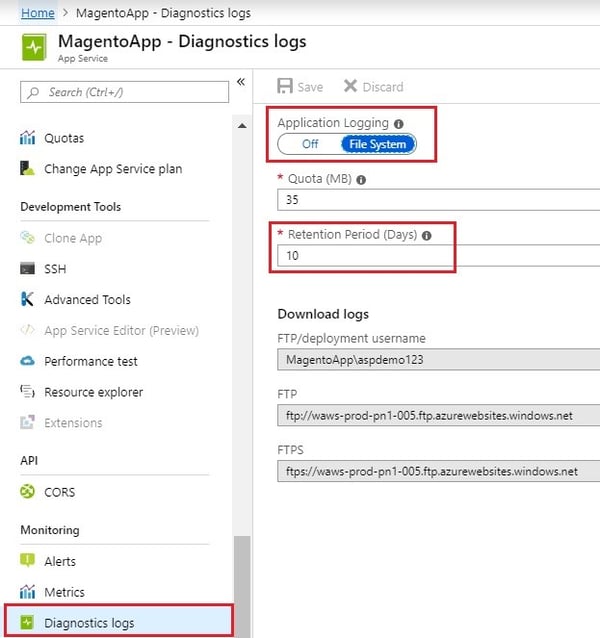This screenshot has width=600, height=638.
Task: Click the Metrics chart icon
Action: (x=27, y=592)
